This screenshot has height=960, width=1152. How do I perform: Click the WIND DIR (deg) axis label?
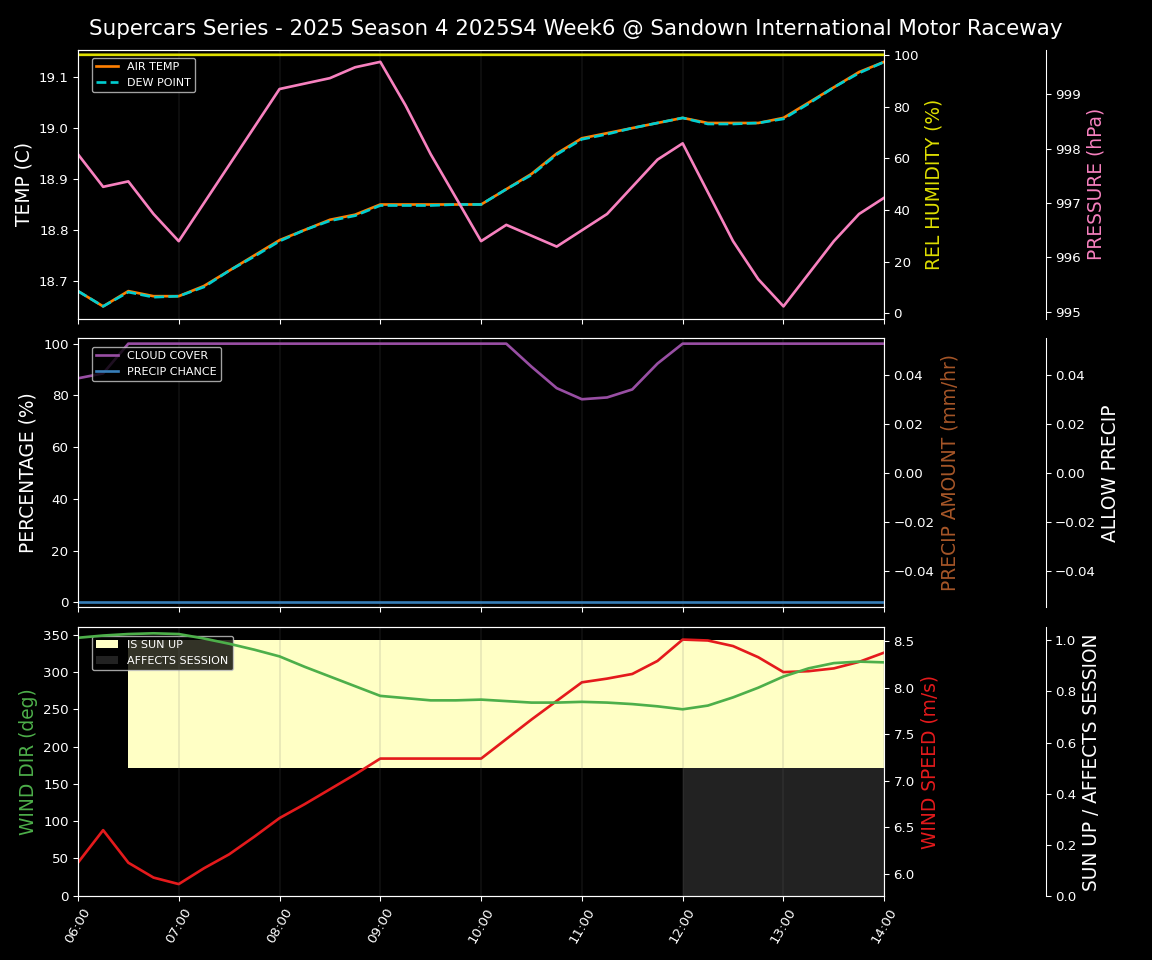(x=27, y=762)
